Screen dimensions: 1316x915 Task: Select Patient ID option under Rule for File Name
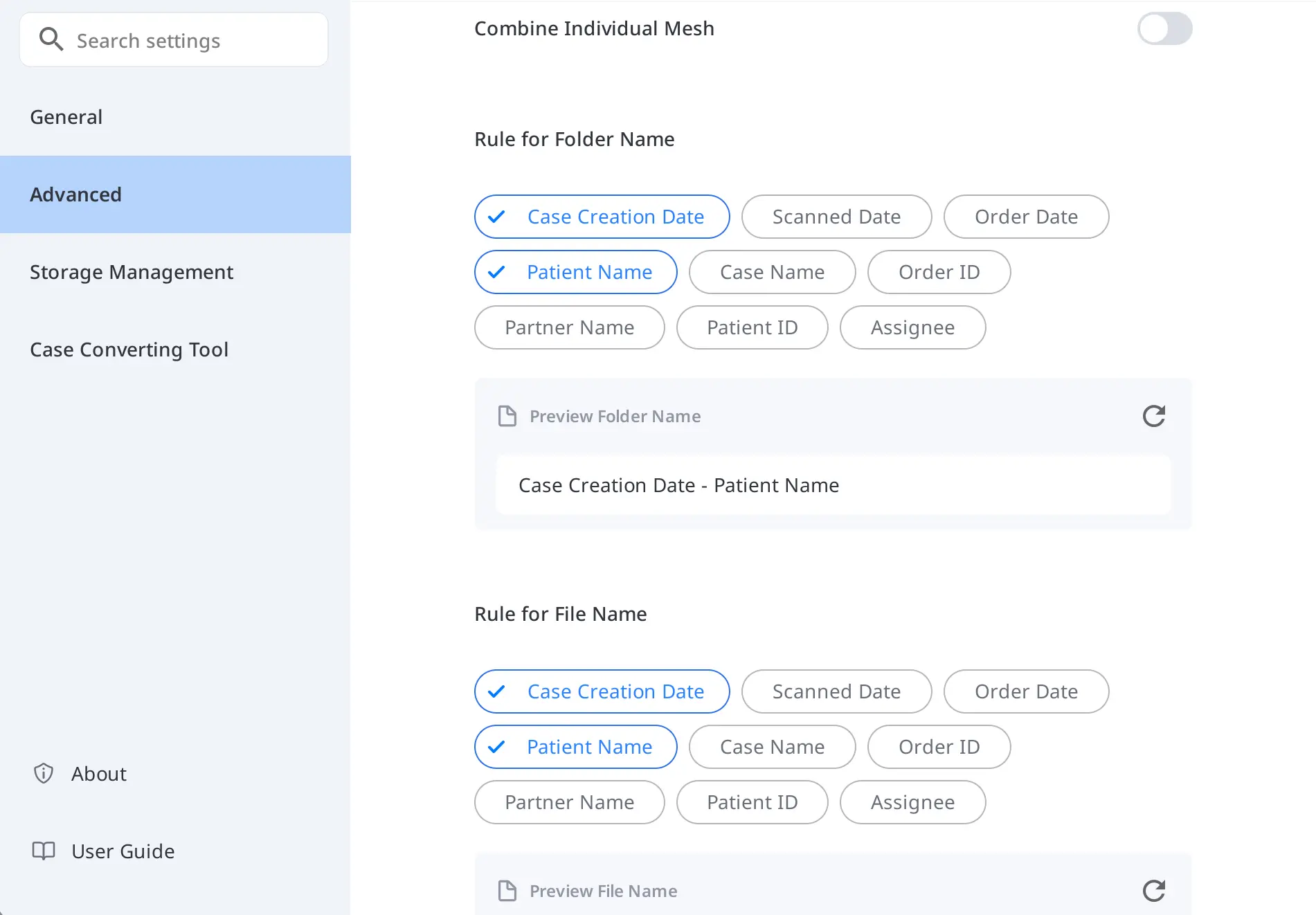[x=752, y=802]
